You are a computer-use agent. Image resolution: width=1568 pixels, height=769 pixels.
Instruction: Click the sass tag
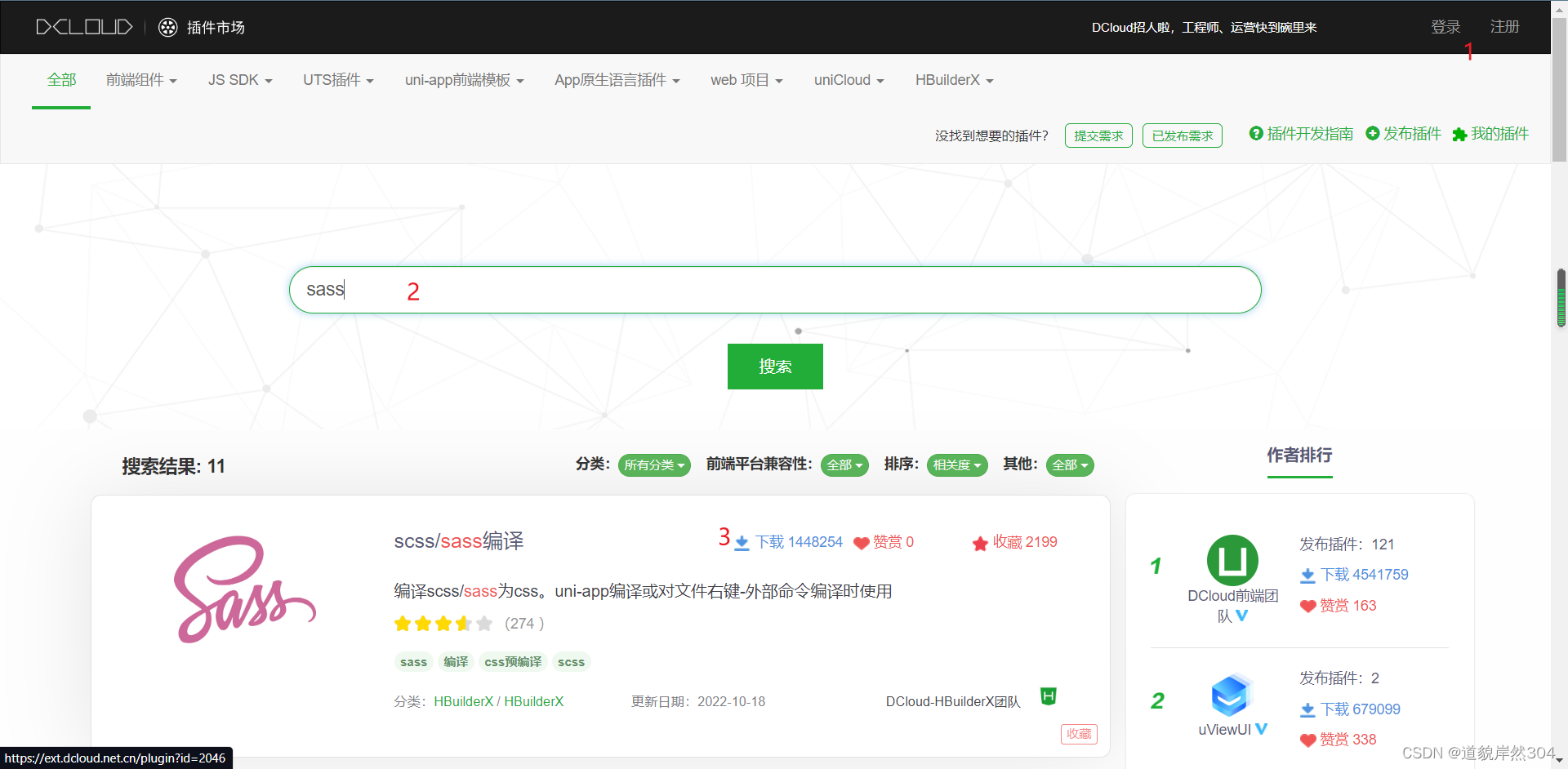(413, 662)
